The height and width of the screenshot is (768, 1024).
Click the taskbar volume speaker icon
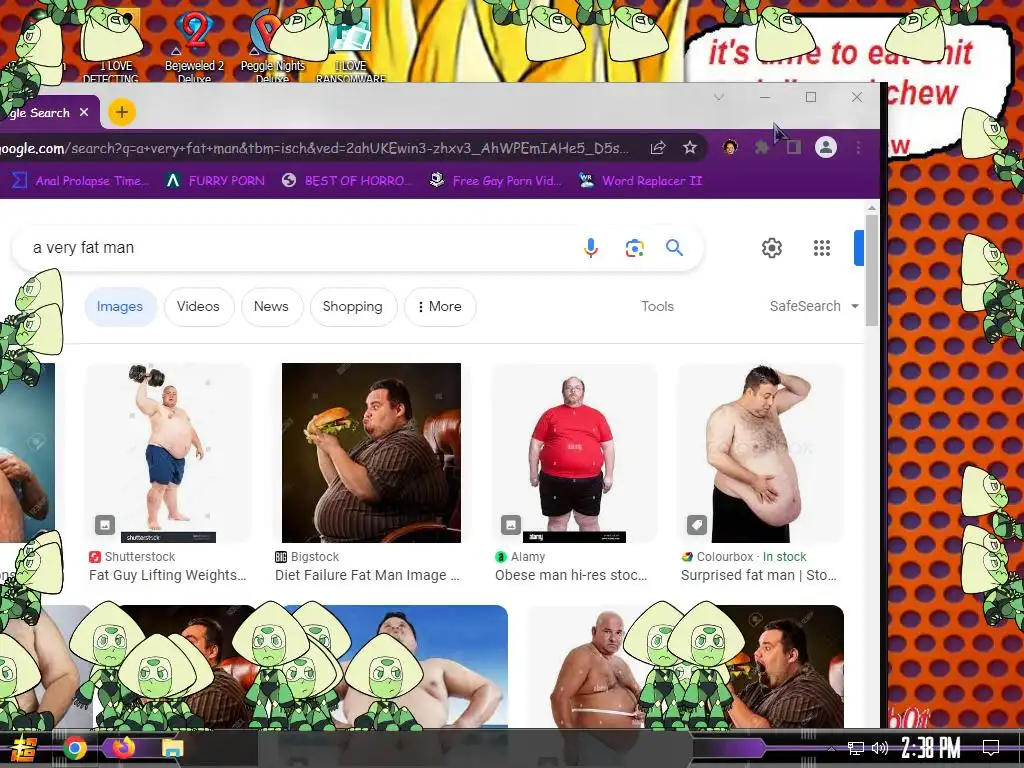pos(880,748)
